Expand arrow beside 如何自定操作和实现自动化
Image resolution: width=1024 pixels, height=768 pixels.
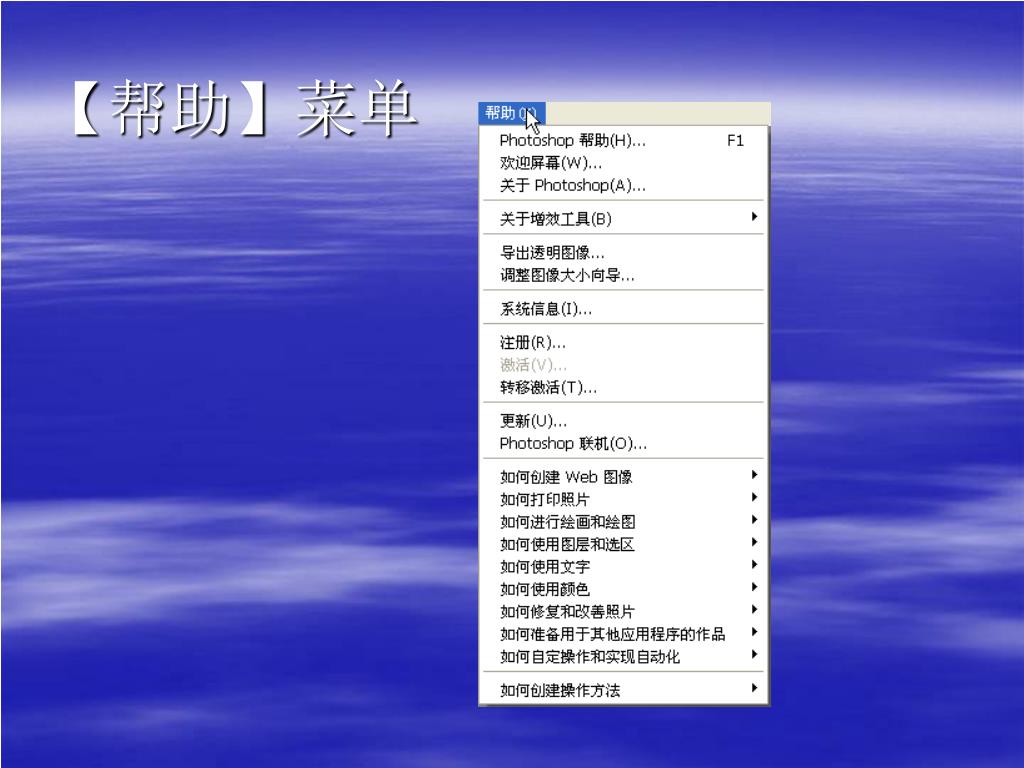[x=754, y=654]
